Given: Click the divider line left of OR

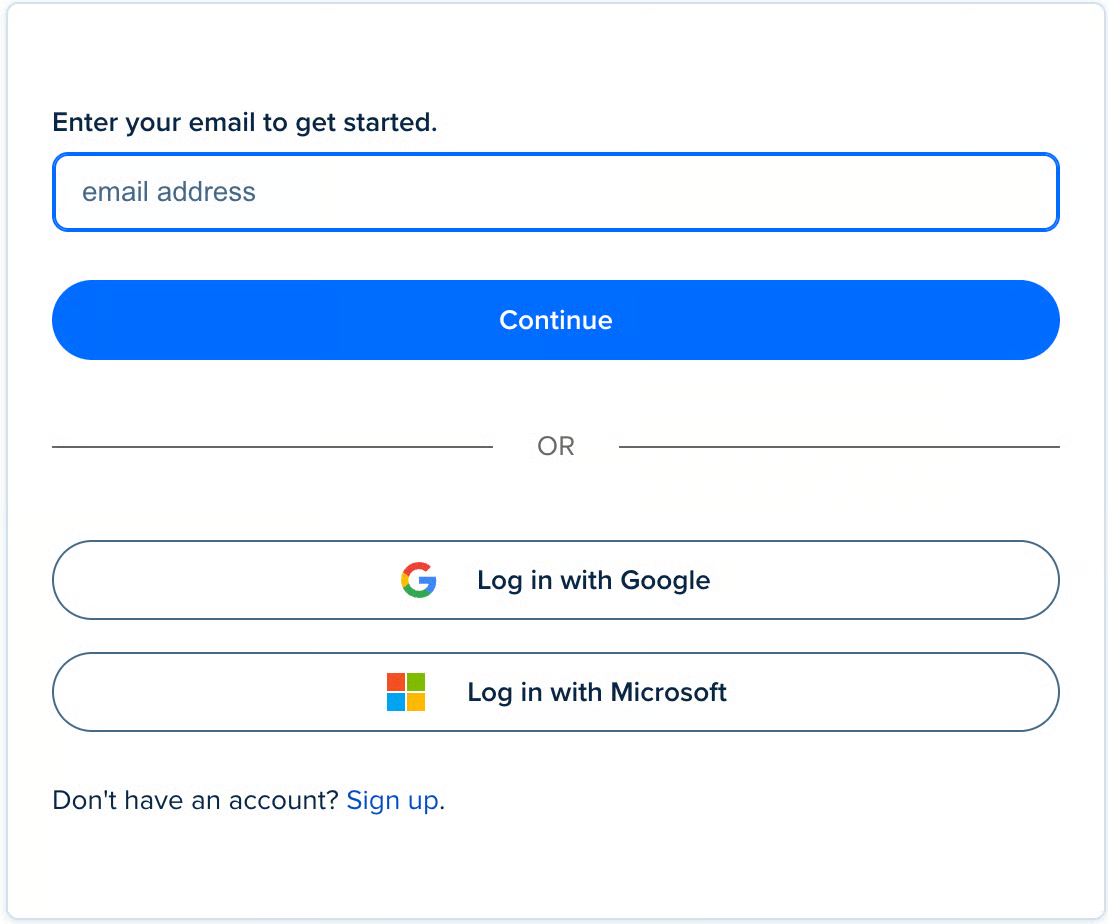Looking at the screenshot, I should pyautogui.click(x=272, y=447).
